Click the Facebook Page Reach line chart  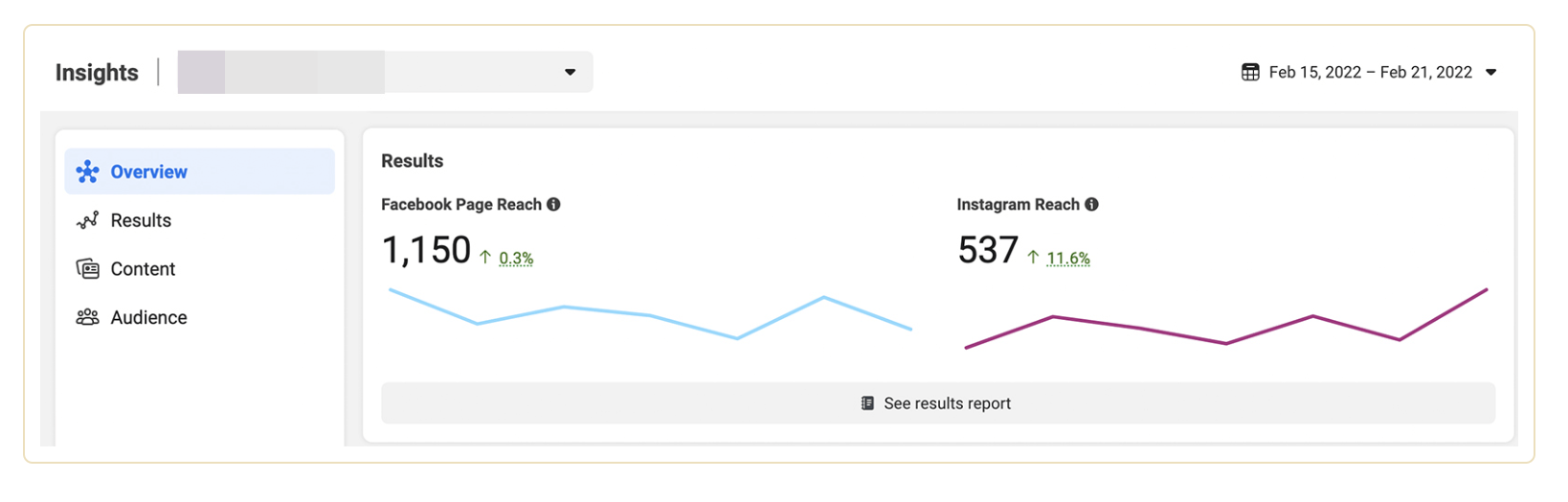click(650, 314)
